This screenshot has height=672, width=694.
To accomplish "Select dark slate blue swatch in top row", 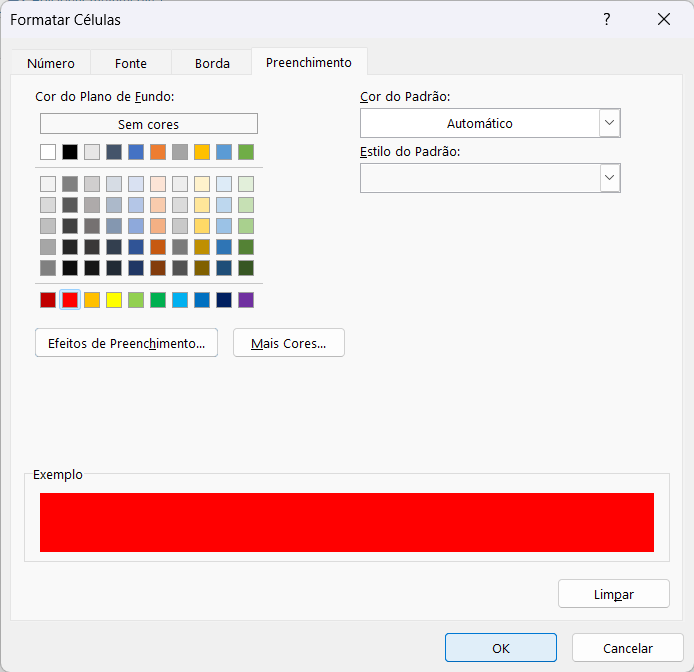I will (114, 152).
